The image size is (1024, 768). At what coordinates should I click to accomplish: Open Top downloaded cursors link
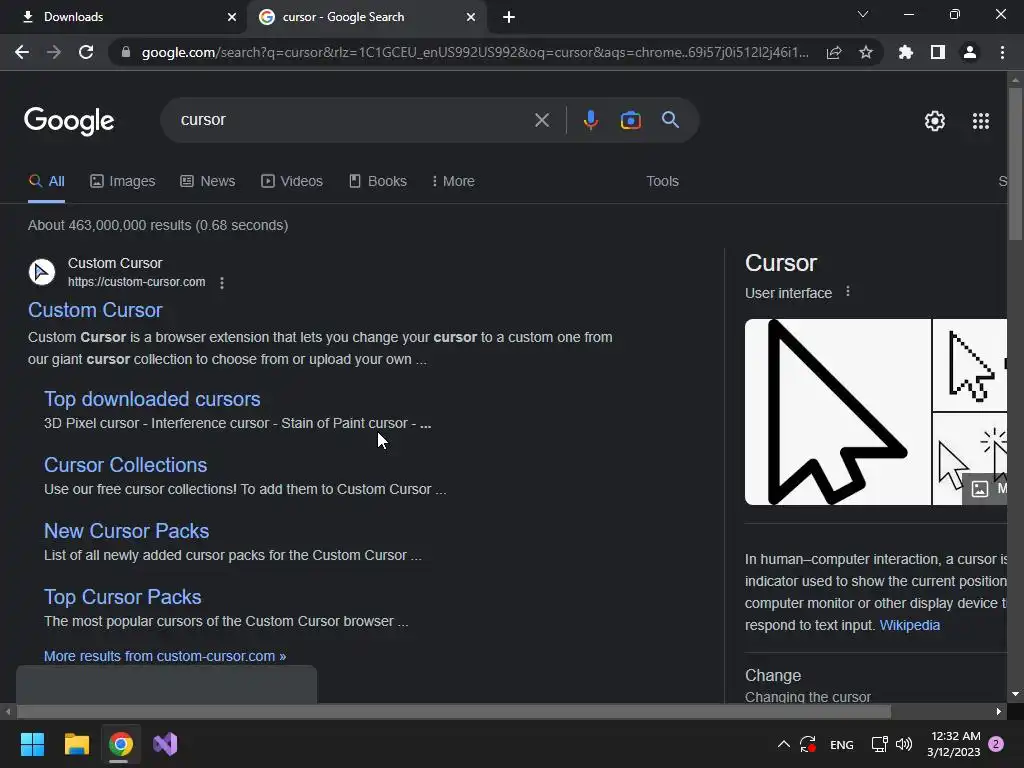[x=152, y=399]
